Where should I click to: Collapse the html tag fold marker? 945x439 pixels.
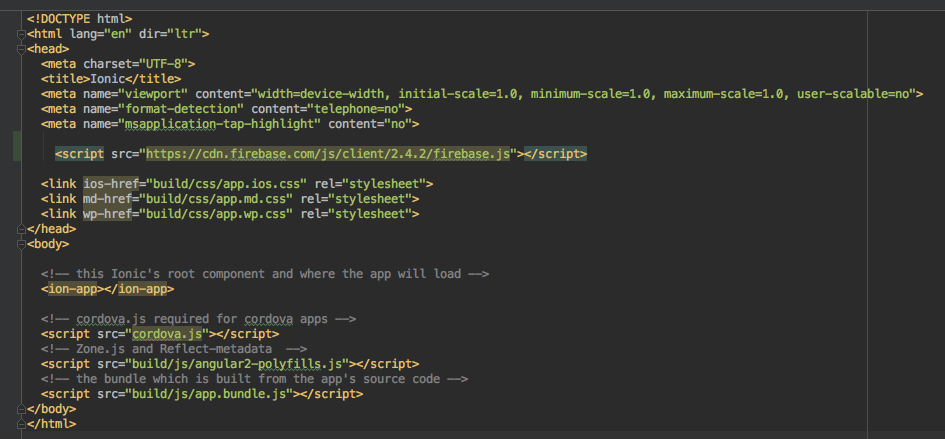point(22,34)
